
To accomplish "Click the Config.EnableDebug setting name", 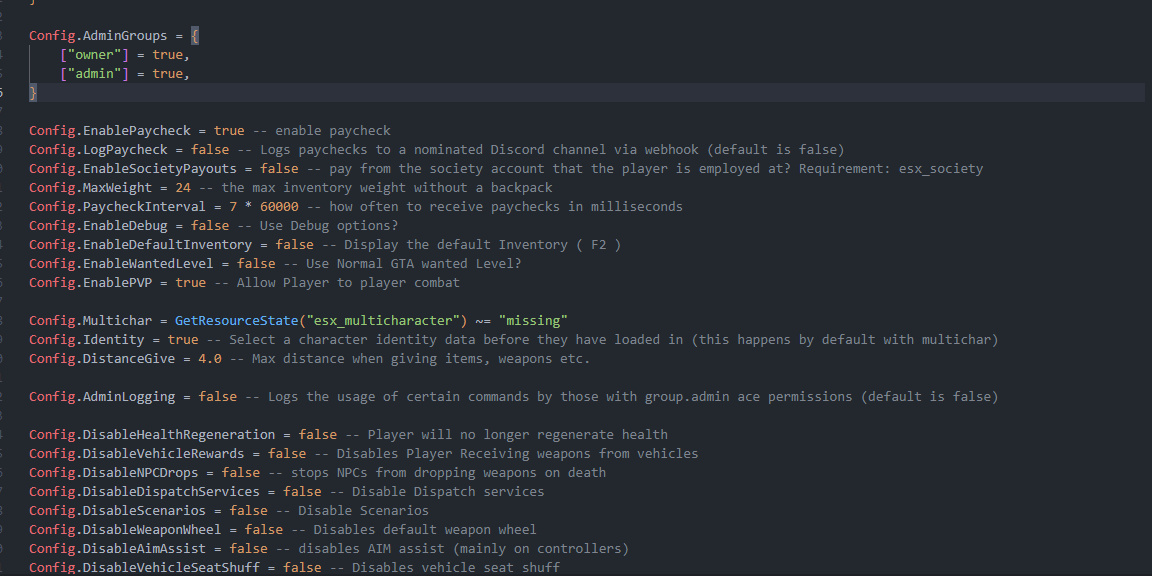I will pos(105,225).
